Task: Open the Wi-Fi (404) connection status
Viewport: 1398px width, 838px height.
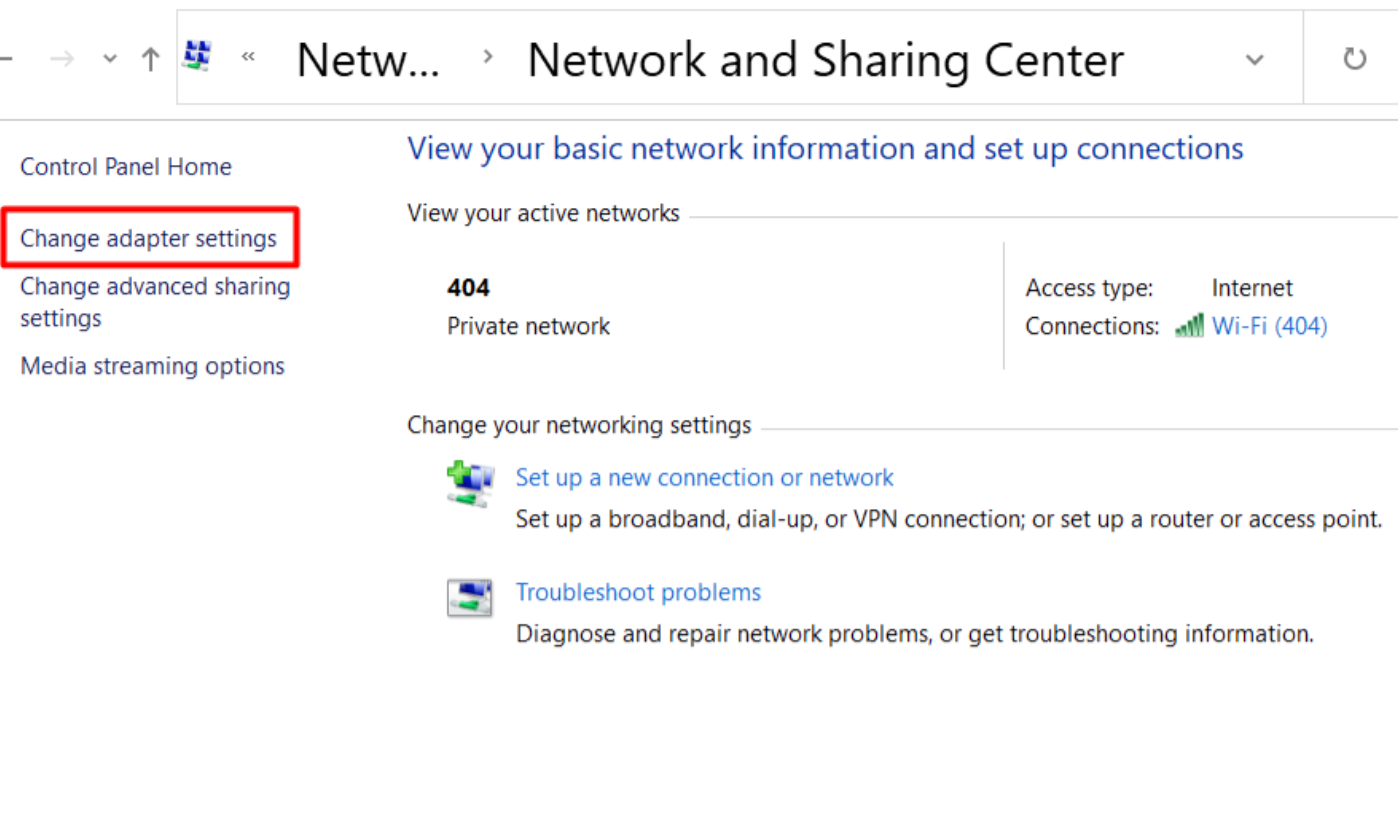Action: click(1269, 326)
